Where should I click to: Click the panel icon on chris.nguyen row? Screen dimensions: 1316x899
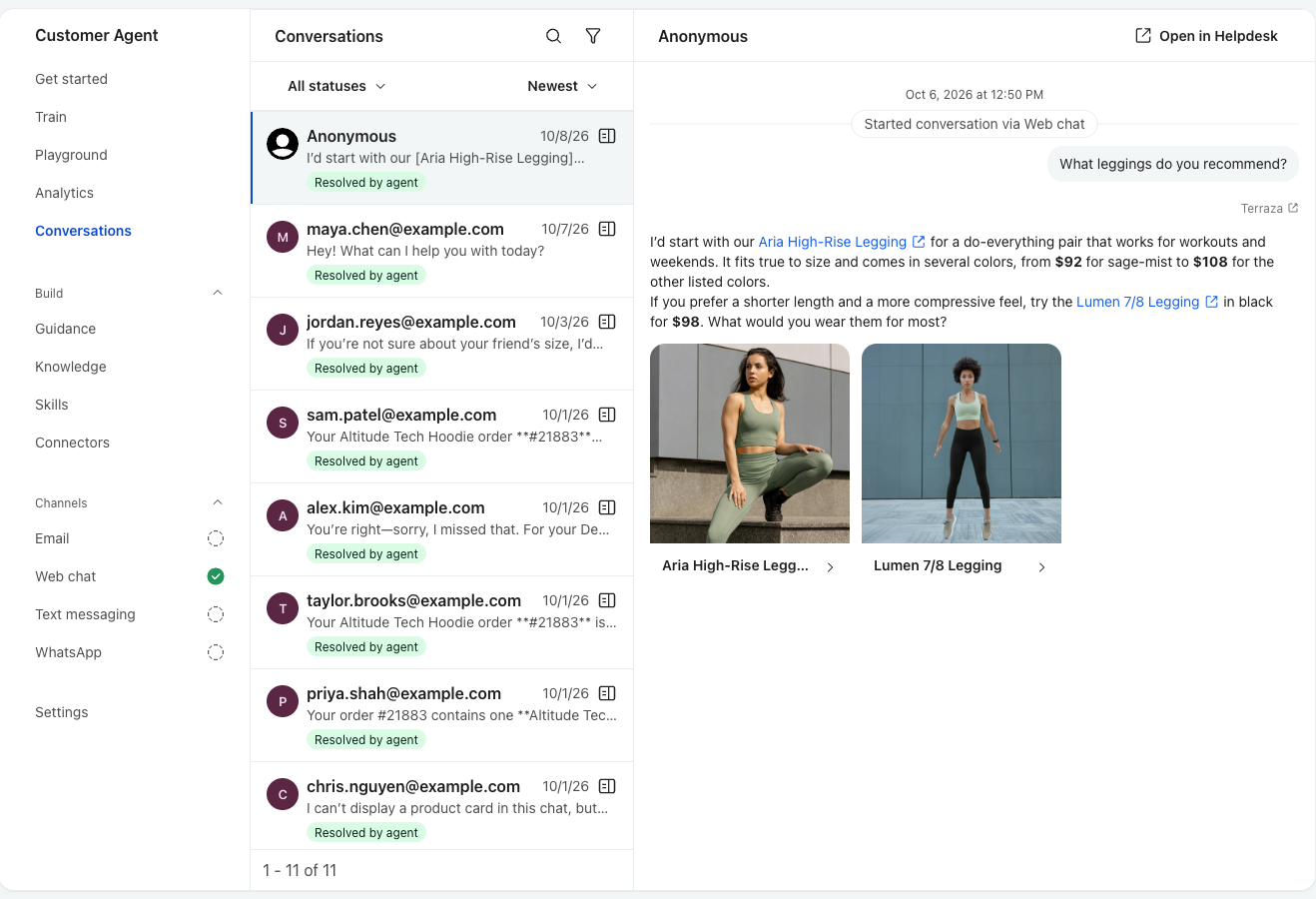607,786
